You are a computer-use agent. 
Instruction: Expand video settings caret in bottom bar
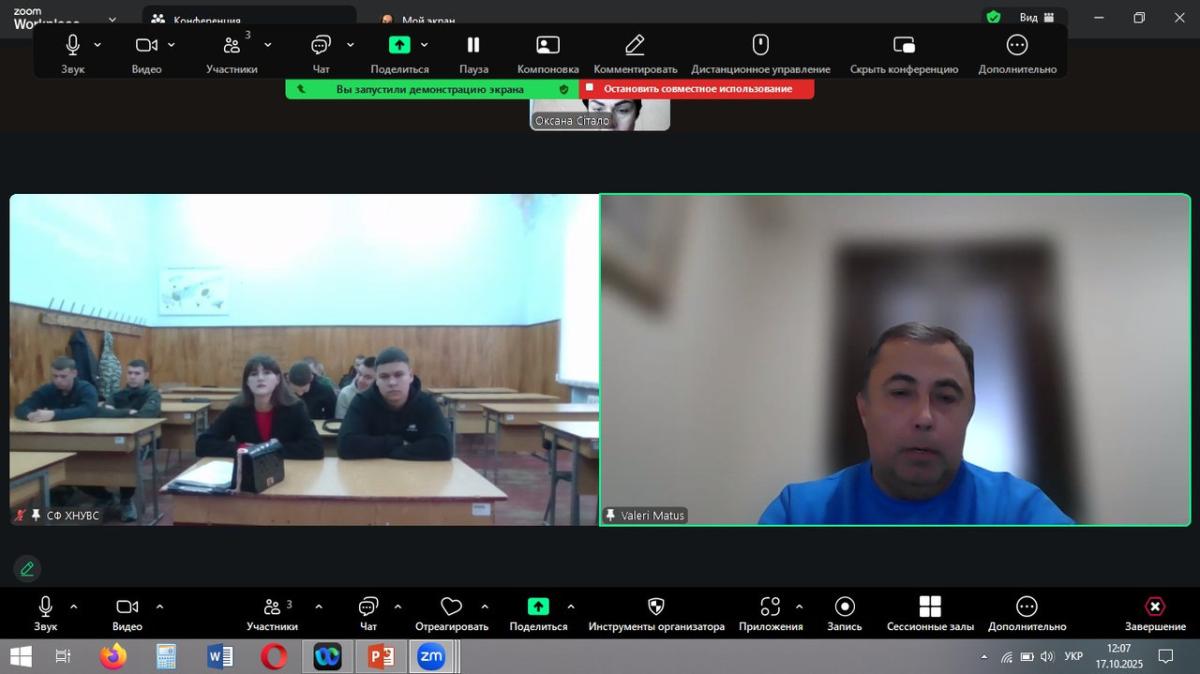[x=159, y=606]
